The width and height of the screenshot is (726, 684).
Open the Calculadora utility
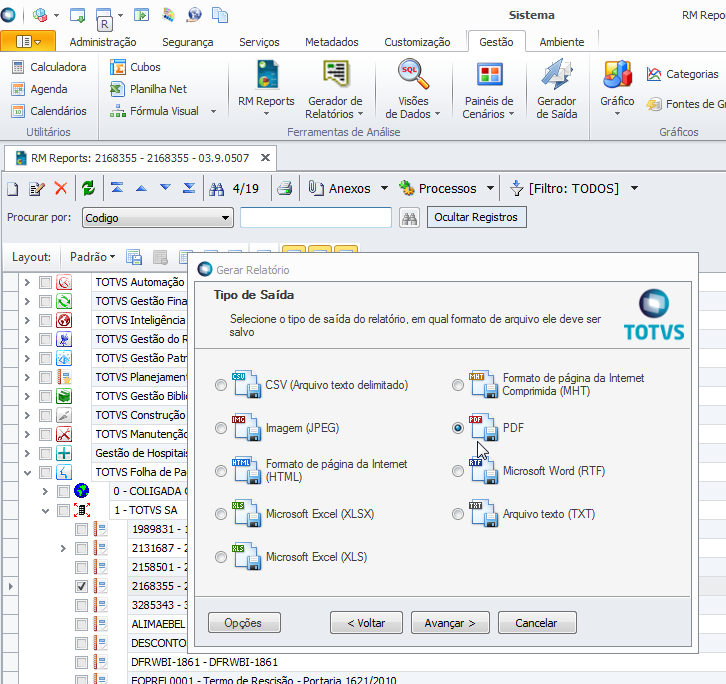pyautogui.click(x=49, y=67)
